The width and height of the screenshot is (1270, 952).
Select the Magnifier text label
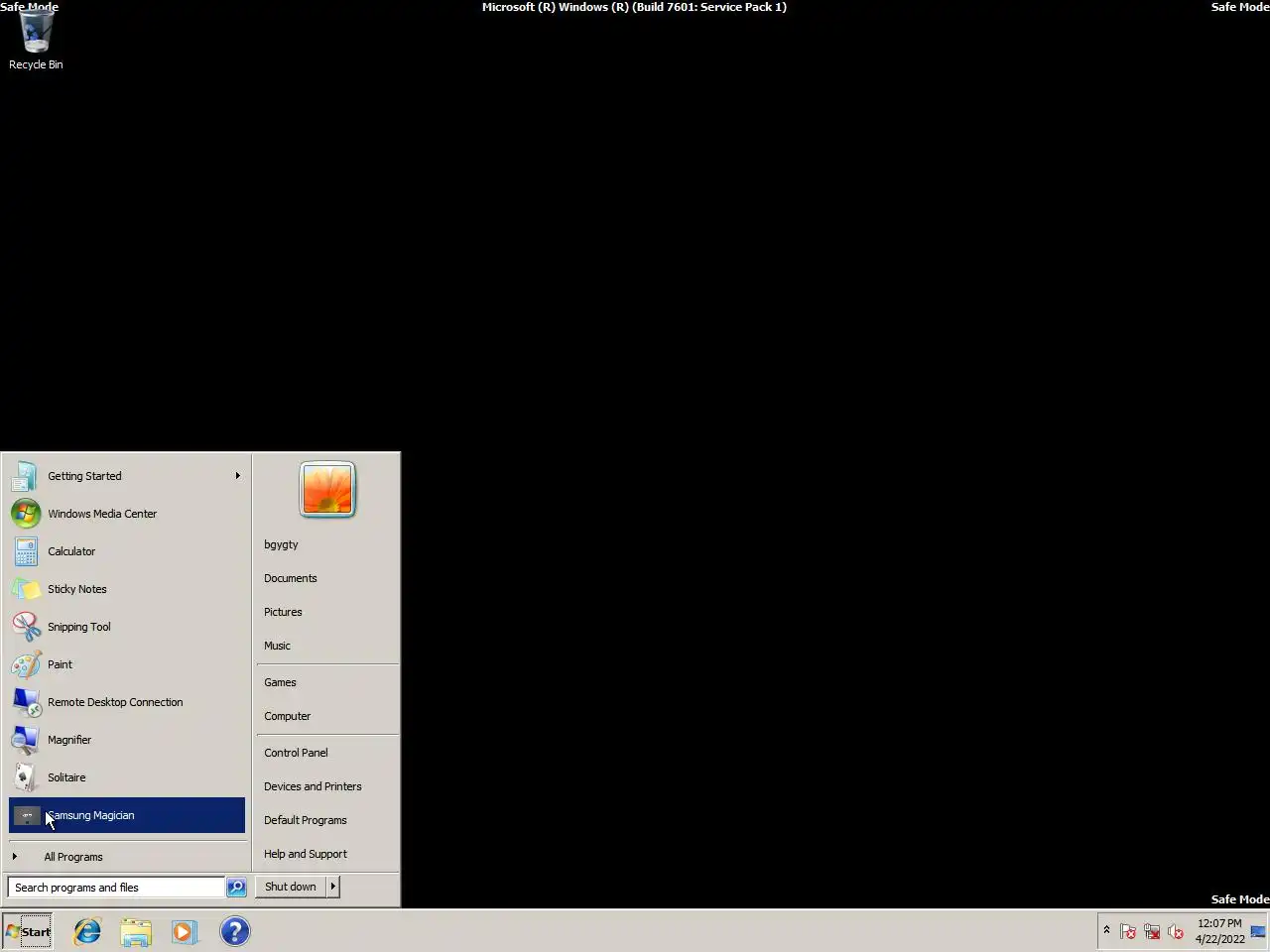click(69, 740)
